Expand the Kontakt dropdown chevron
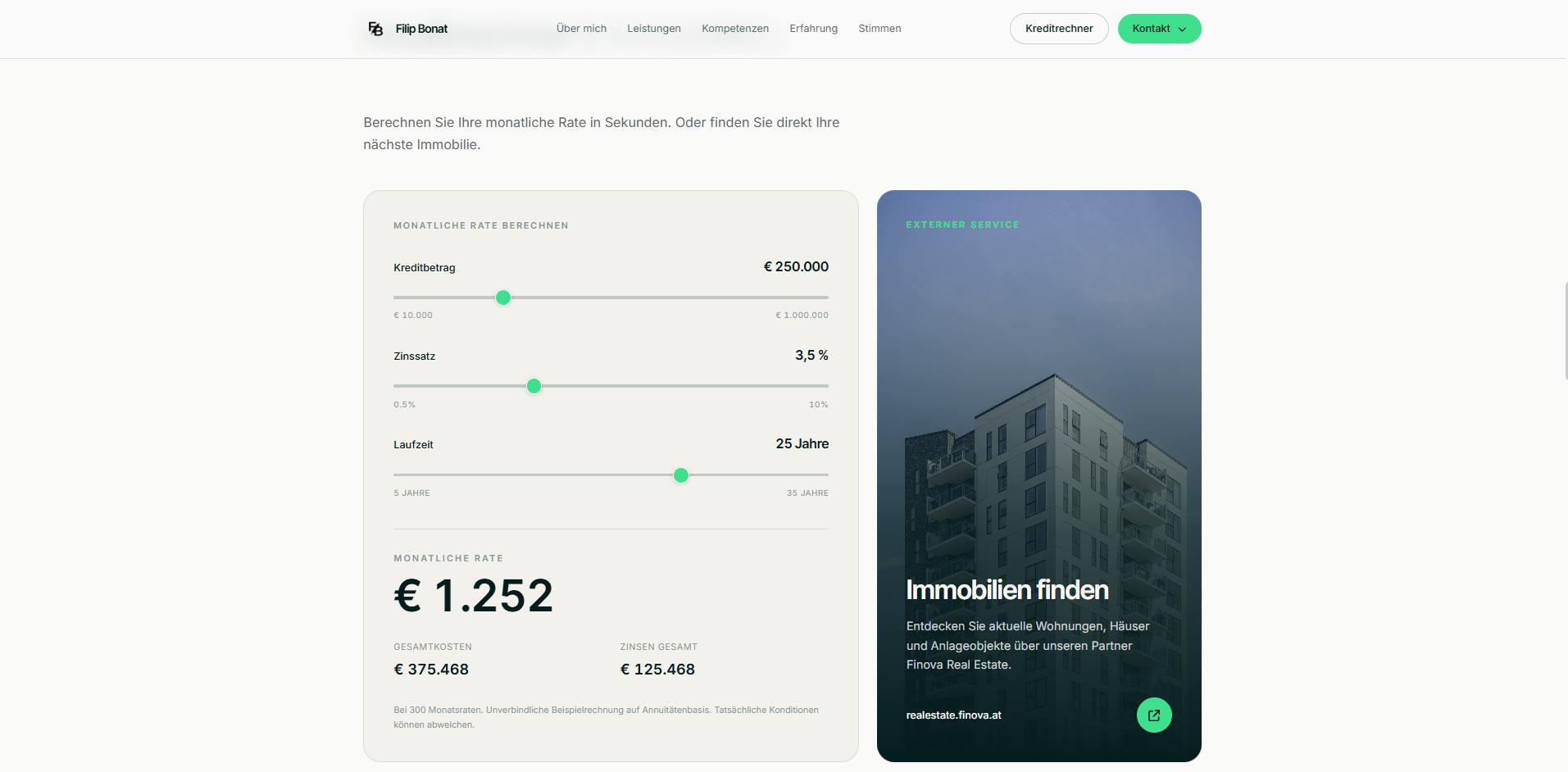The height and width of the screenshot is (772, 1568). pyautogui.click(x=1182, y=30)
